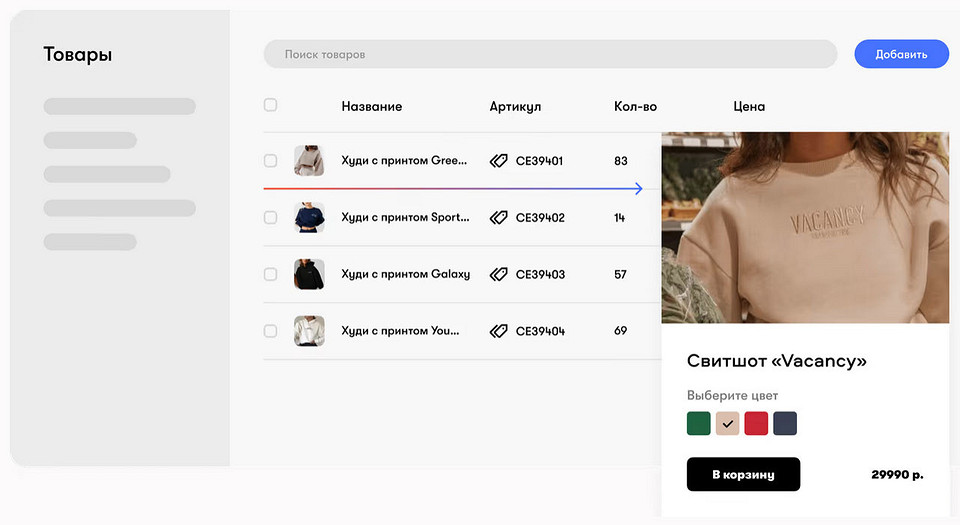
Task: Sort by the Название column header
Action: click(x=372, y=106)
